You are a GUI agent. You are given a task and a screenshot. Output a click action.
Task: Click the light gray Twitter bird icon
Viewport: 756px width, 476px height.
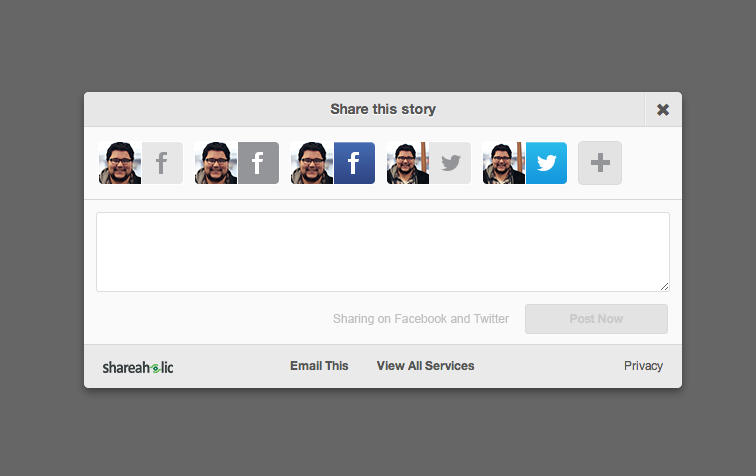click(450, 163)
